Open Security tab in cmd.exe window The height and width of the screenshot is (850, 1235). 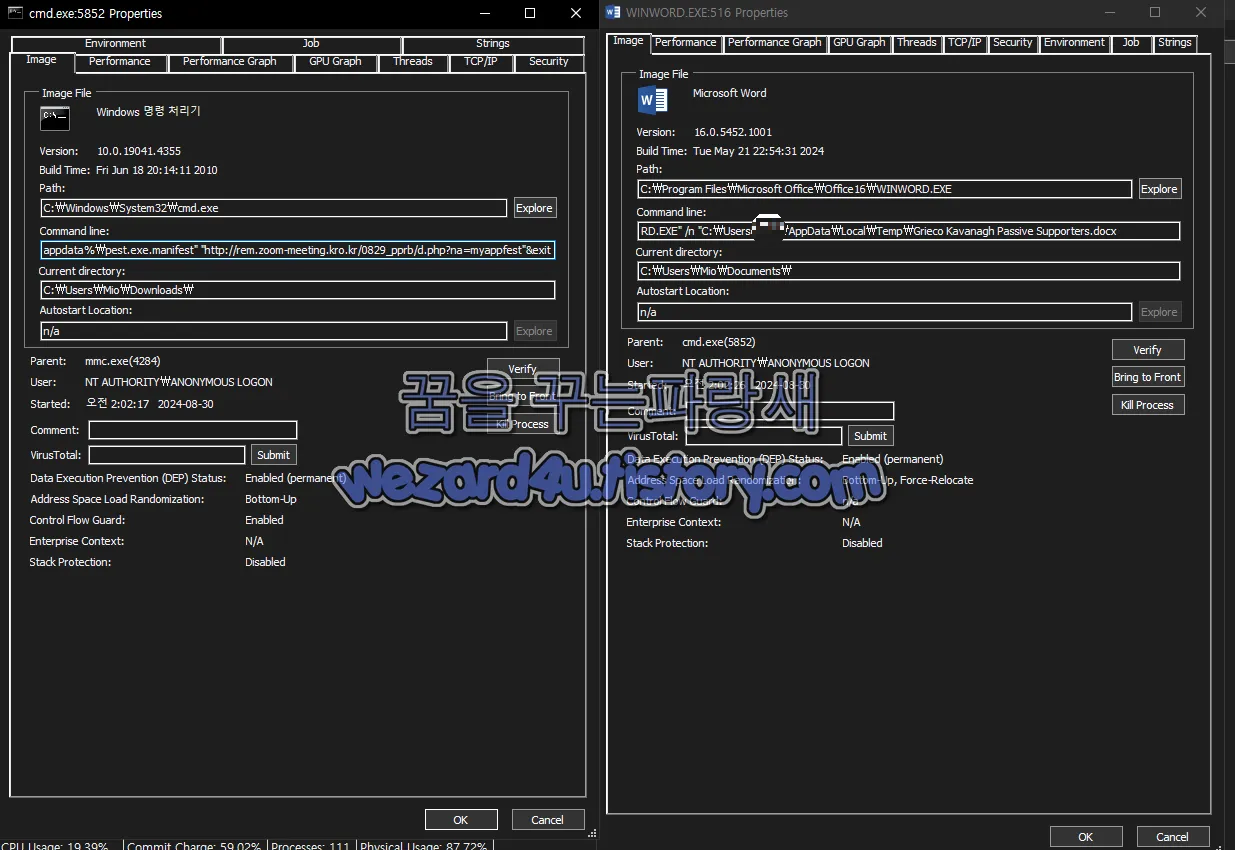tap(549, 62)
